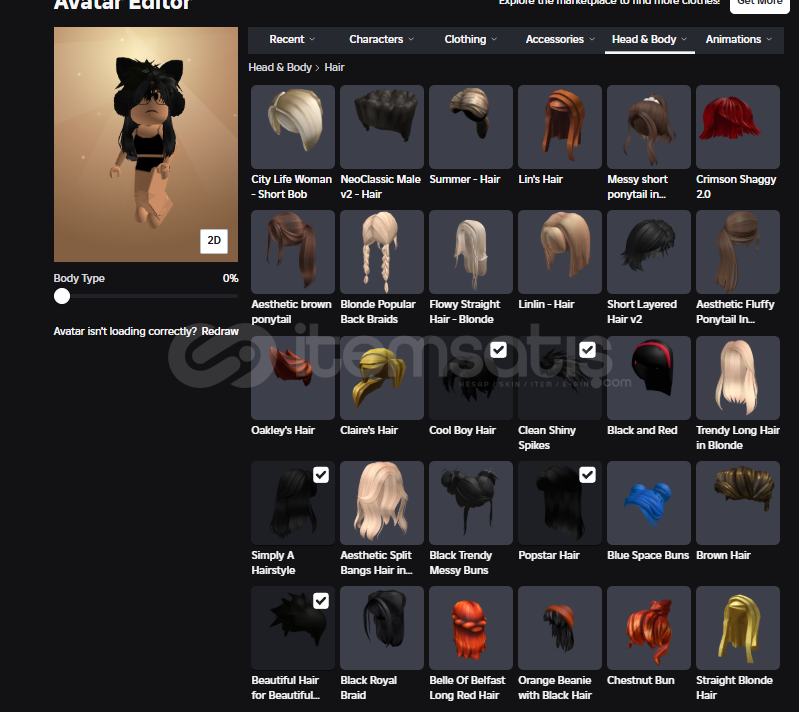This screenshot has height=712, width=799.
Task: Open the Head & Body tab
Action: [x=649, y=39]
